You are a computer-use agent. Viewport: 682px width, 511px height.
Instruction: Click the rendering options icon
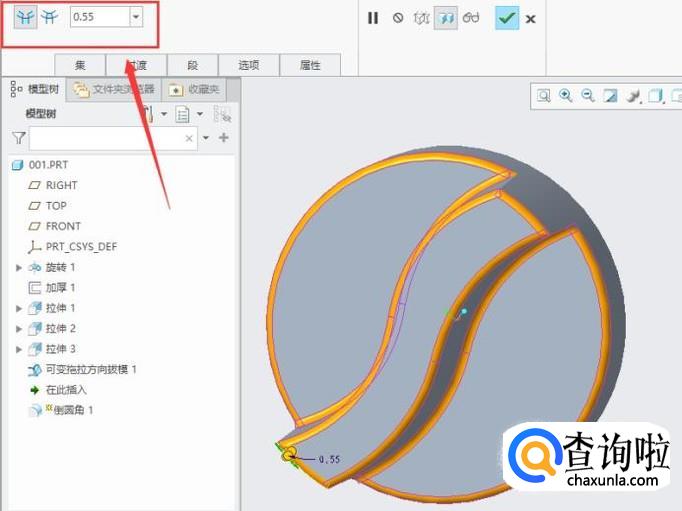coord(633,96)
